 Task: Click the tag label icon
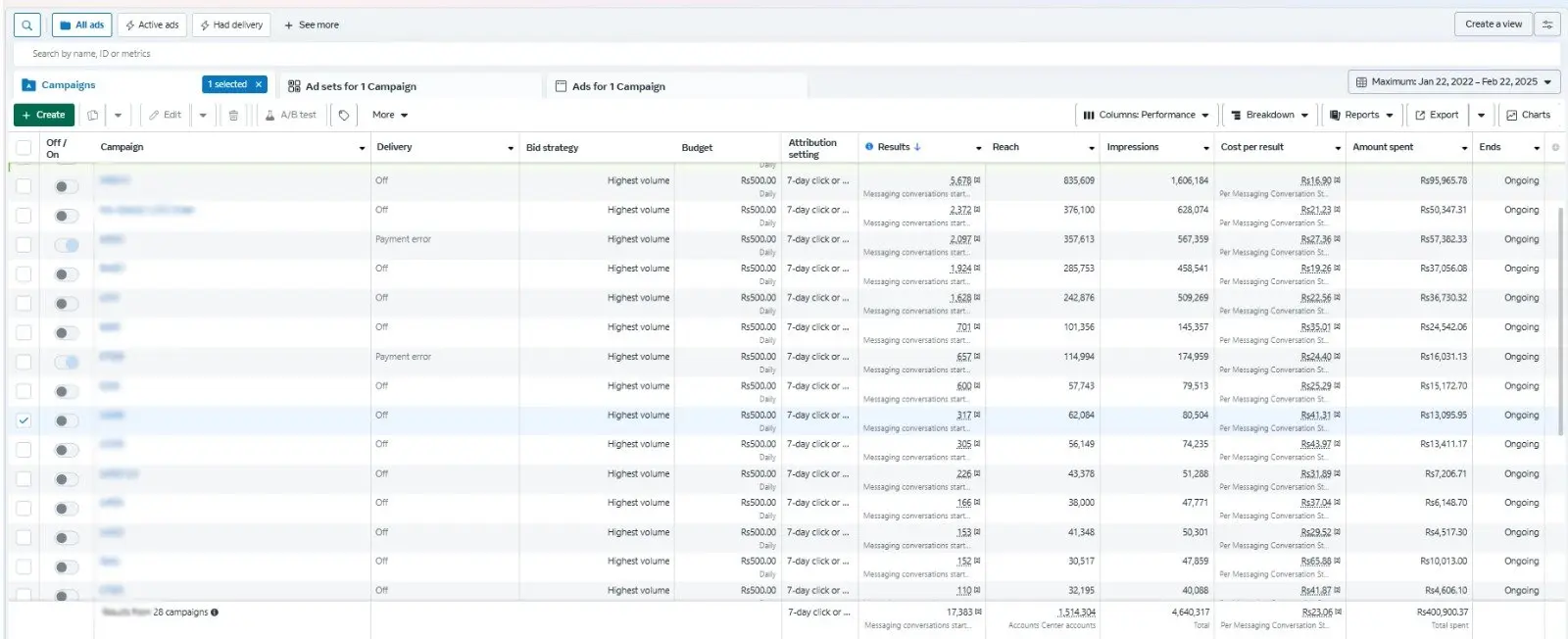coord(344,115)
